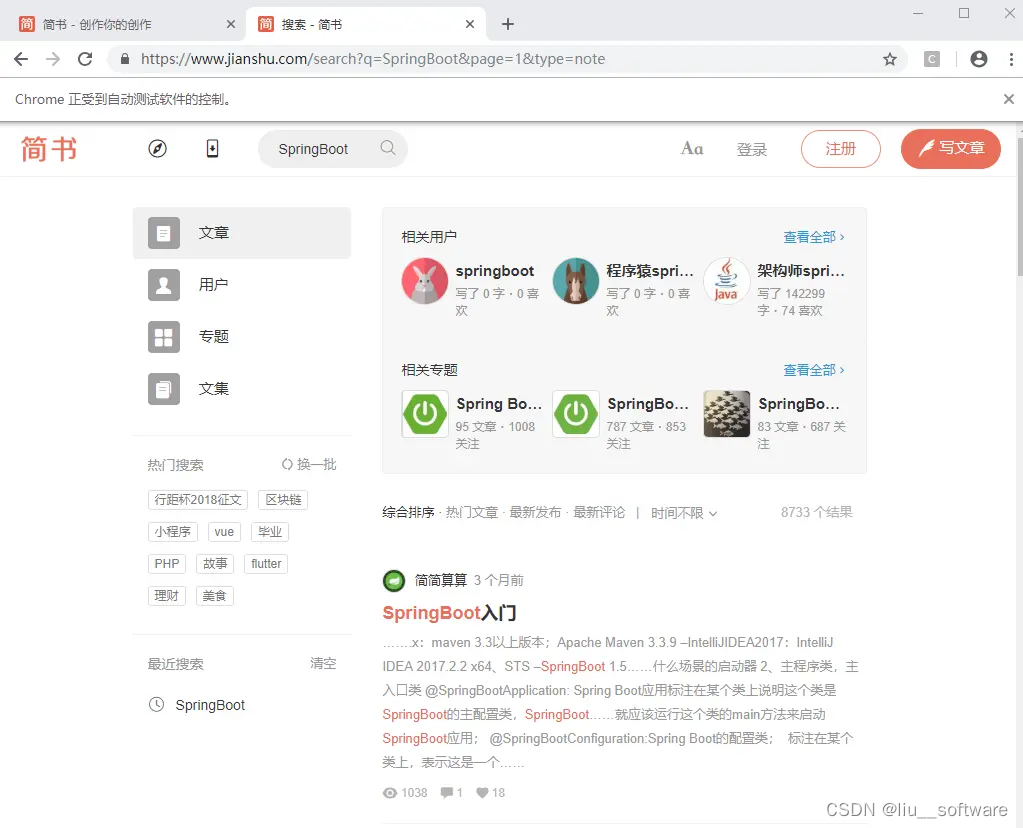The width and height of the screenshot is (1023, 828).
Task: Click the SpringBo... 83 文章 topic image
Action: [726, 414]
